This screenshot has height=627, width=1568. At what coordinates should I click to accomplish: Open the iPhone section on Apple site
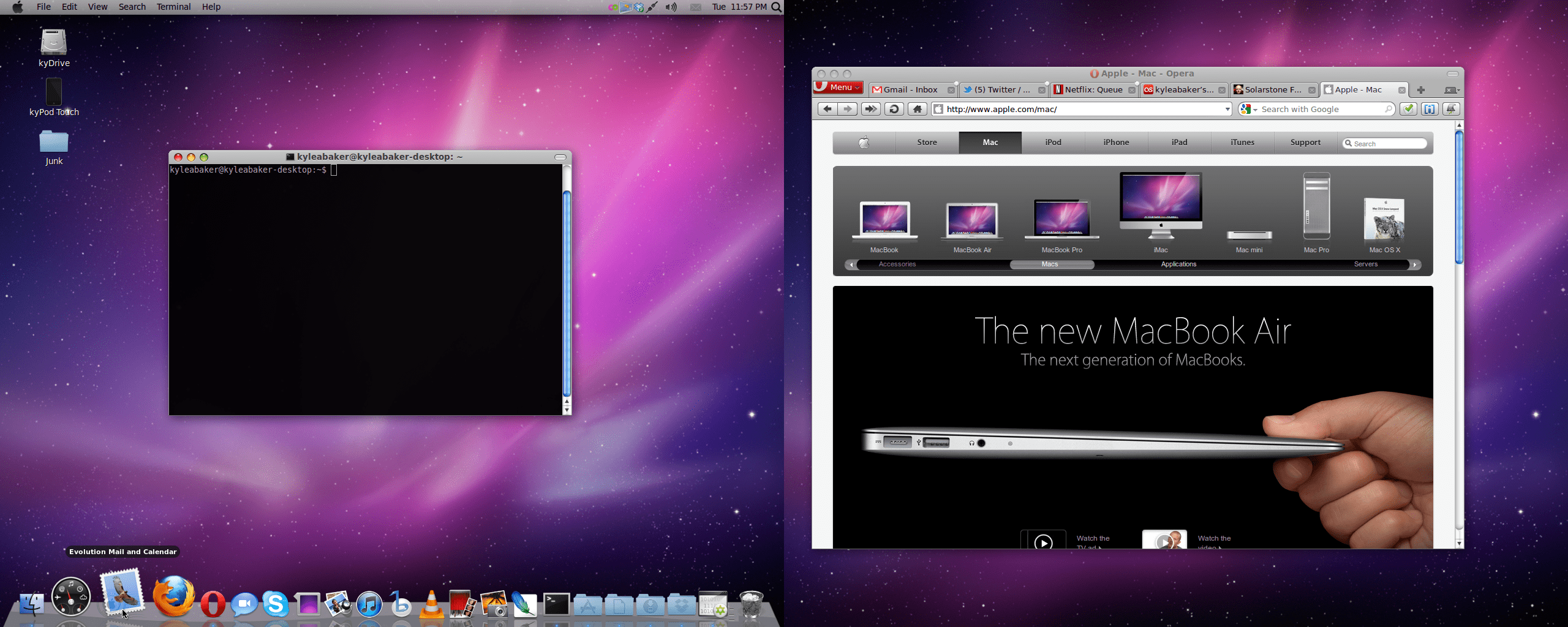coord(1116,143)
